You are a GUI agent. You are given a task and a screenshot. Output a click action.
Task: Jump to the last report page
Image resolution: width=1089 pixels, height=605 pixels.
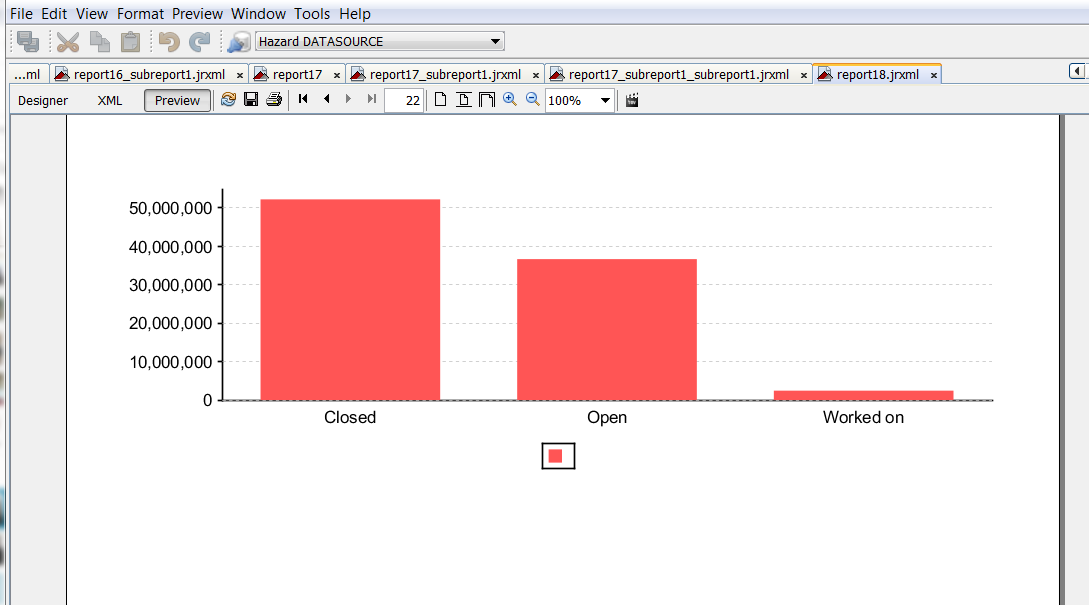tap(371, 99)
